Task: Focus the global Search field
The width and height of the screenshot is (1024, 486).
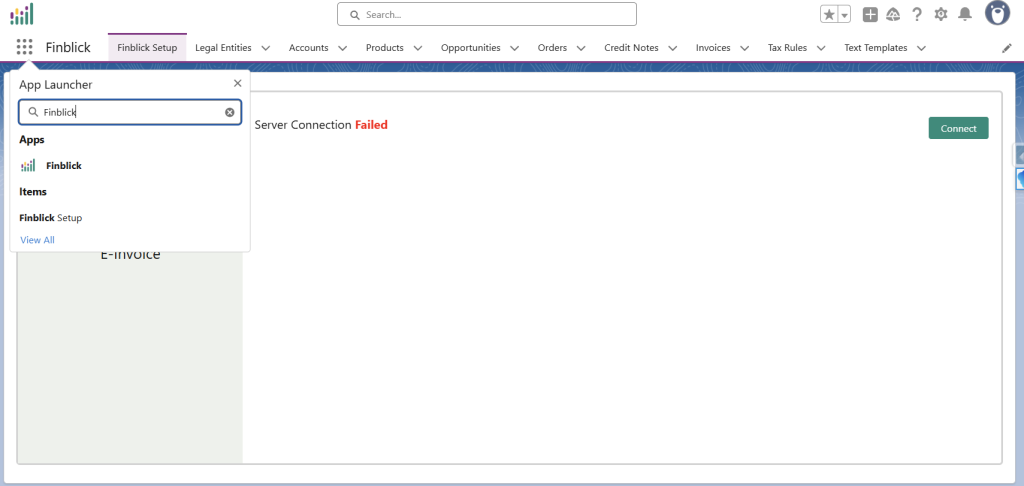Action: [487, 14]
